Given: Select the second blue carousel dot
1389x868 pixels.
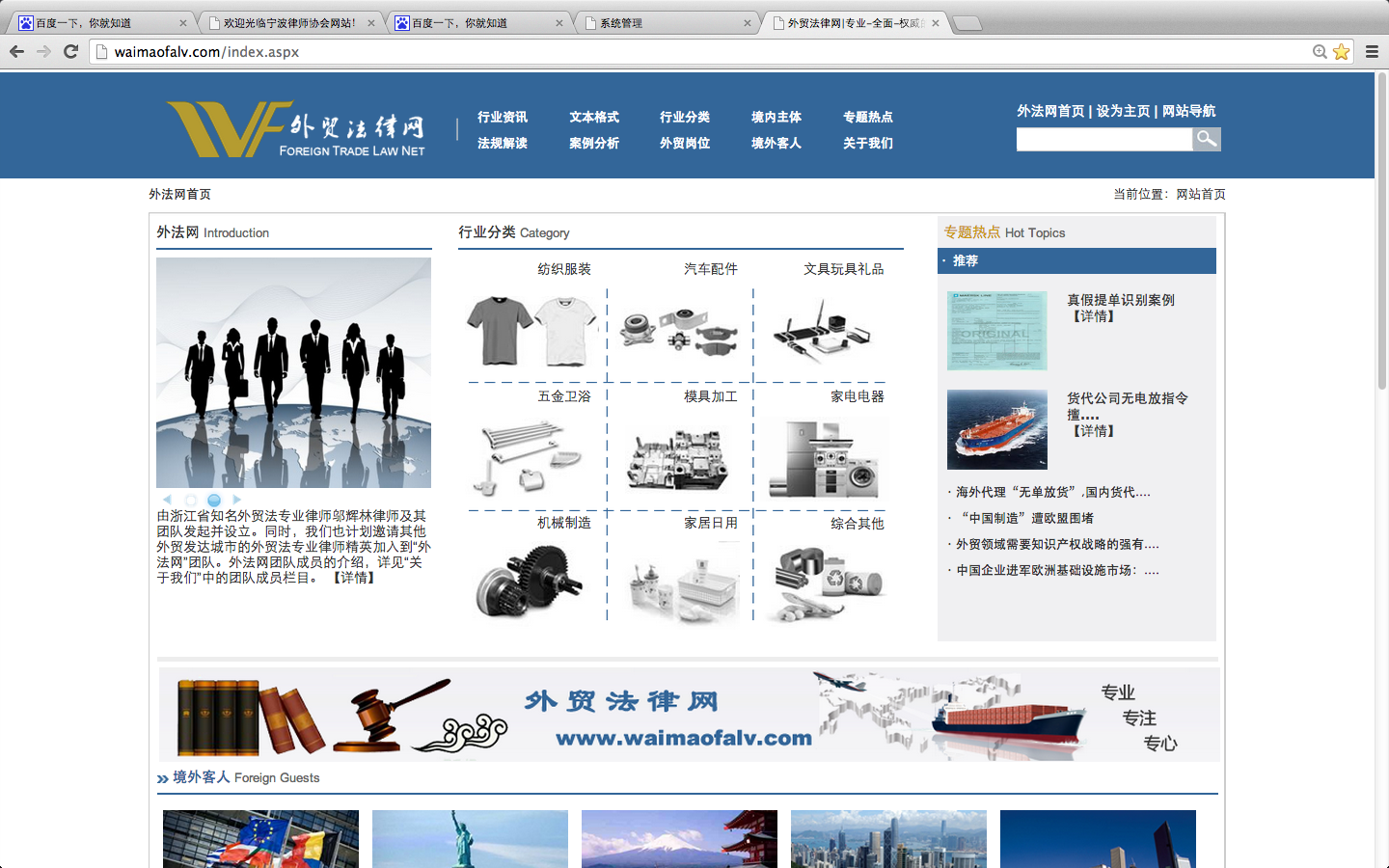Looking at the screenshot, I should 214,500.
